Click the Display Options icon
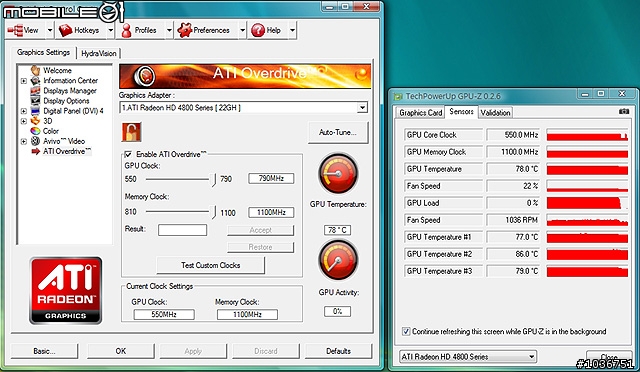Image resolution: width=640 pixels, height=372 pixels. (36, 100)
